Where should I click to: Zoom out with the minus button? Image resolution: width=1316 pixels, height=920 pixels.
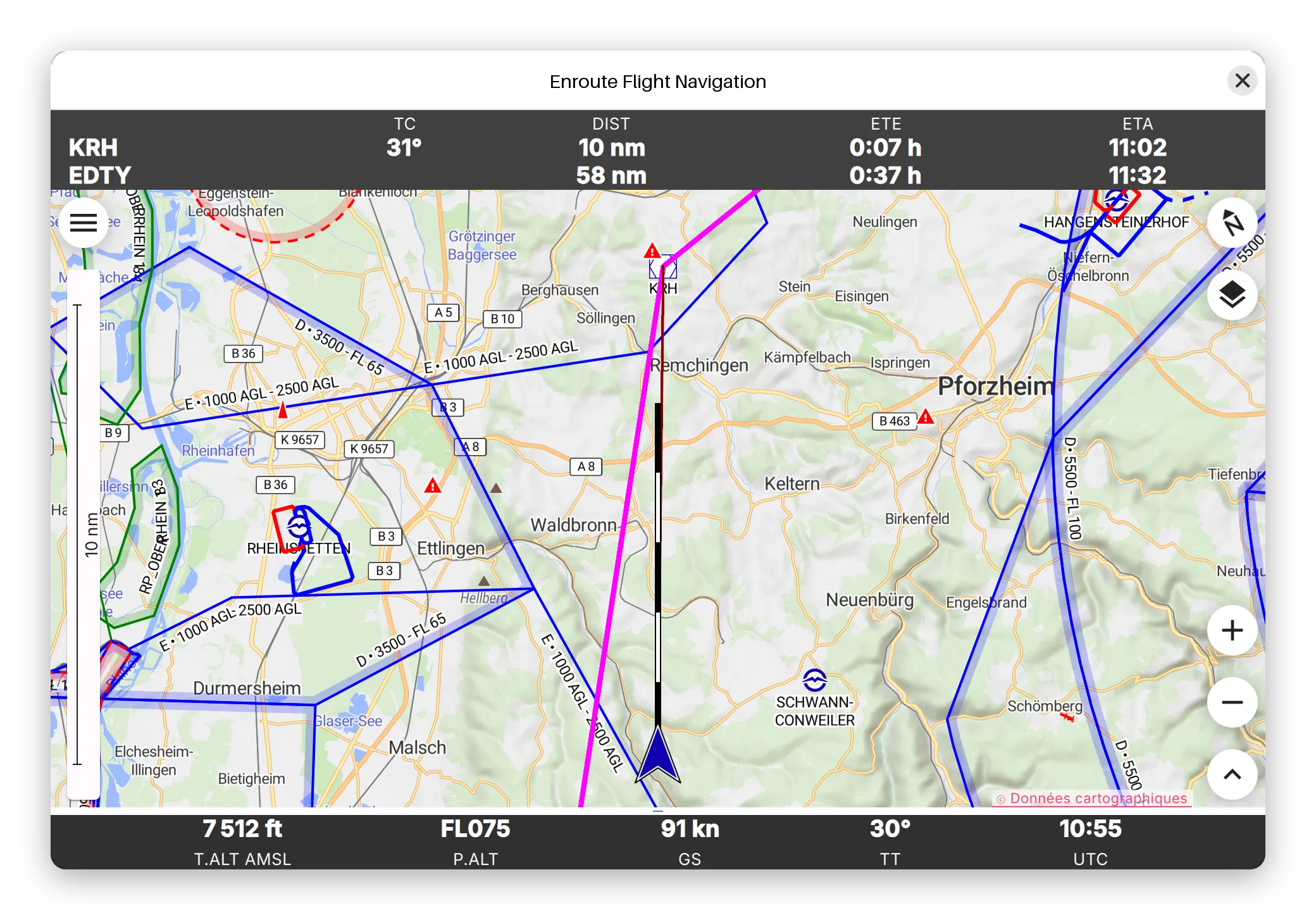point(1232,702)
